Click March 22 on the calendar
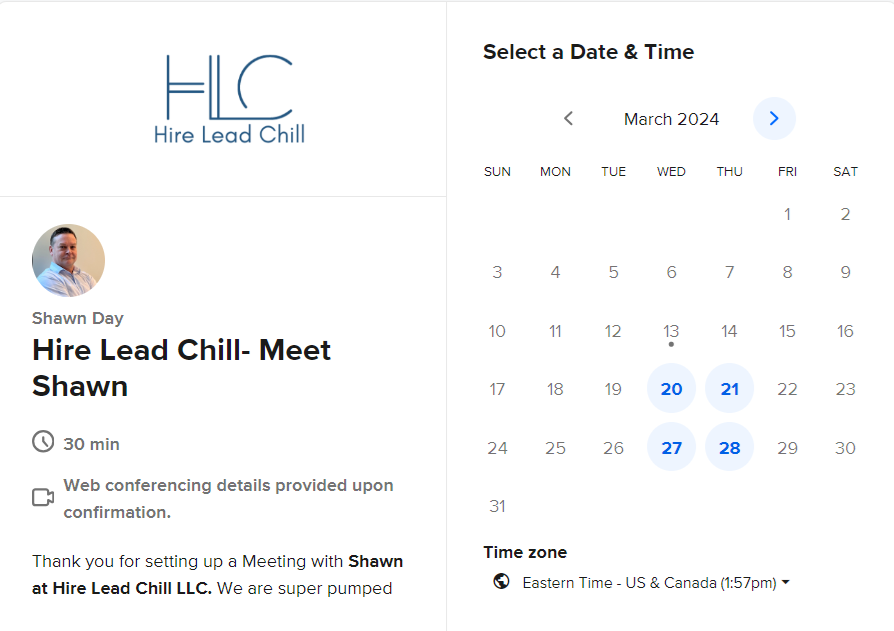 point(787,389)
